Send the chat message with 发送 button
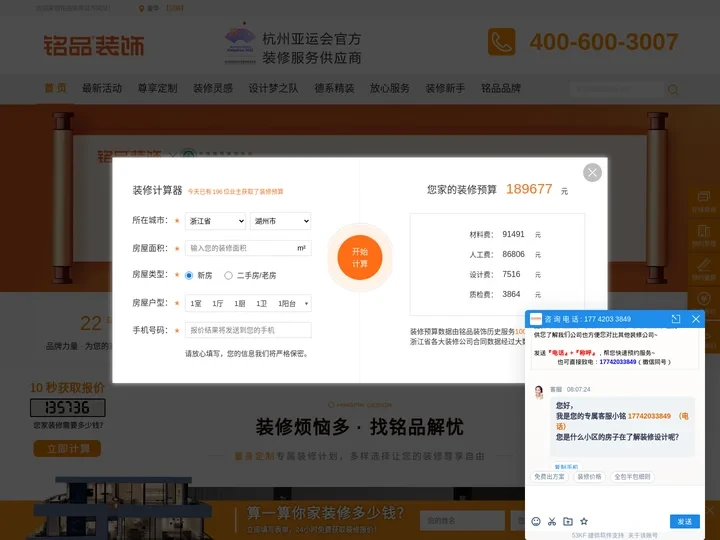The height and width of the screenshot is (540, 720). tap(685, 522)
